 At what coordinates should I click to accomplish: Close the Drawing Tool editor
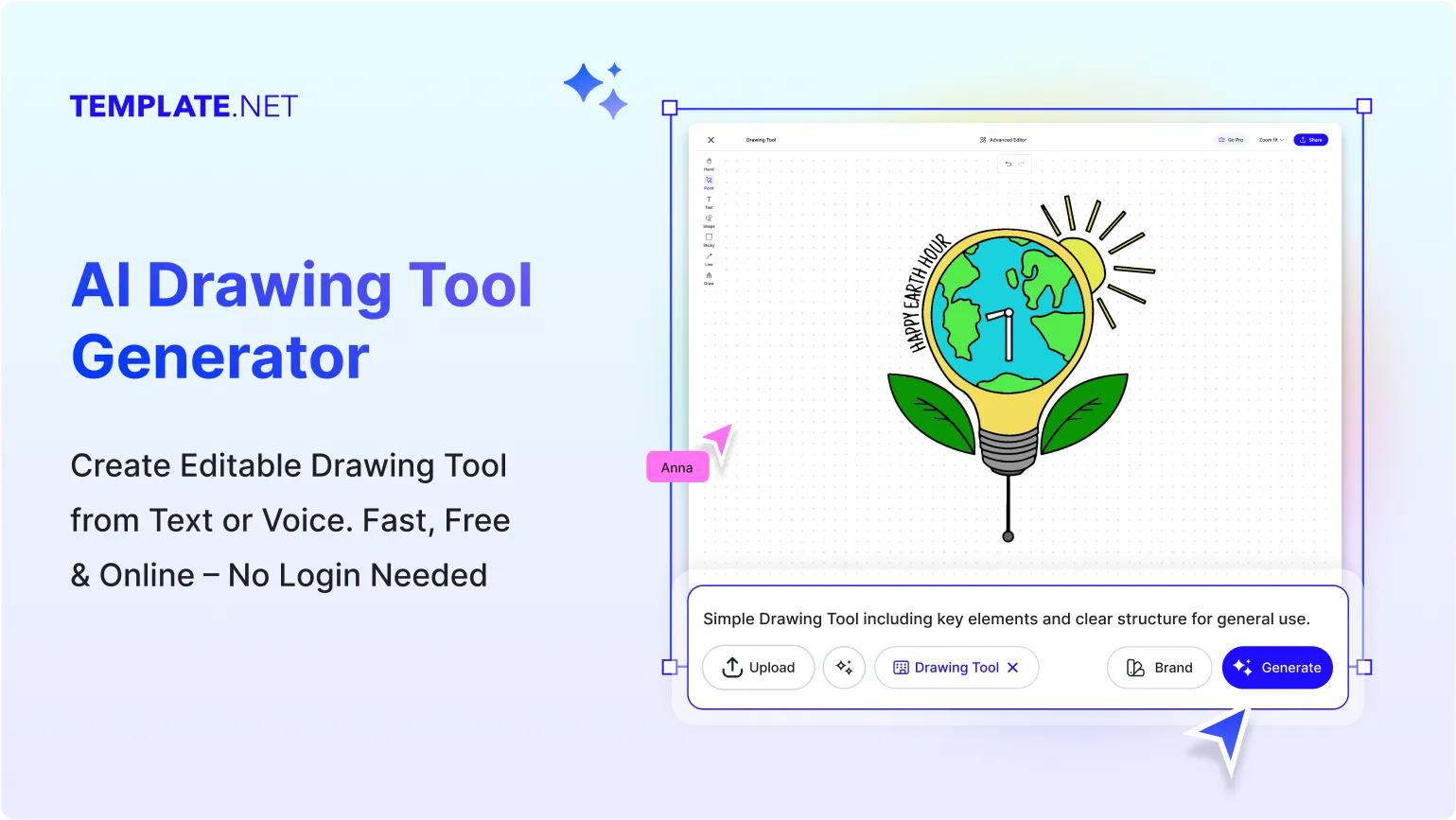click(711, 139)
